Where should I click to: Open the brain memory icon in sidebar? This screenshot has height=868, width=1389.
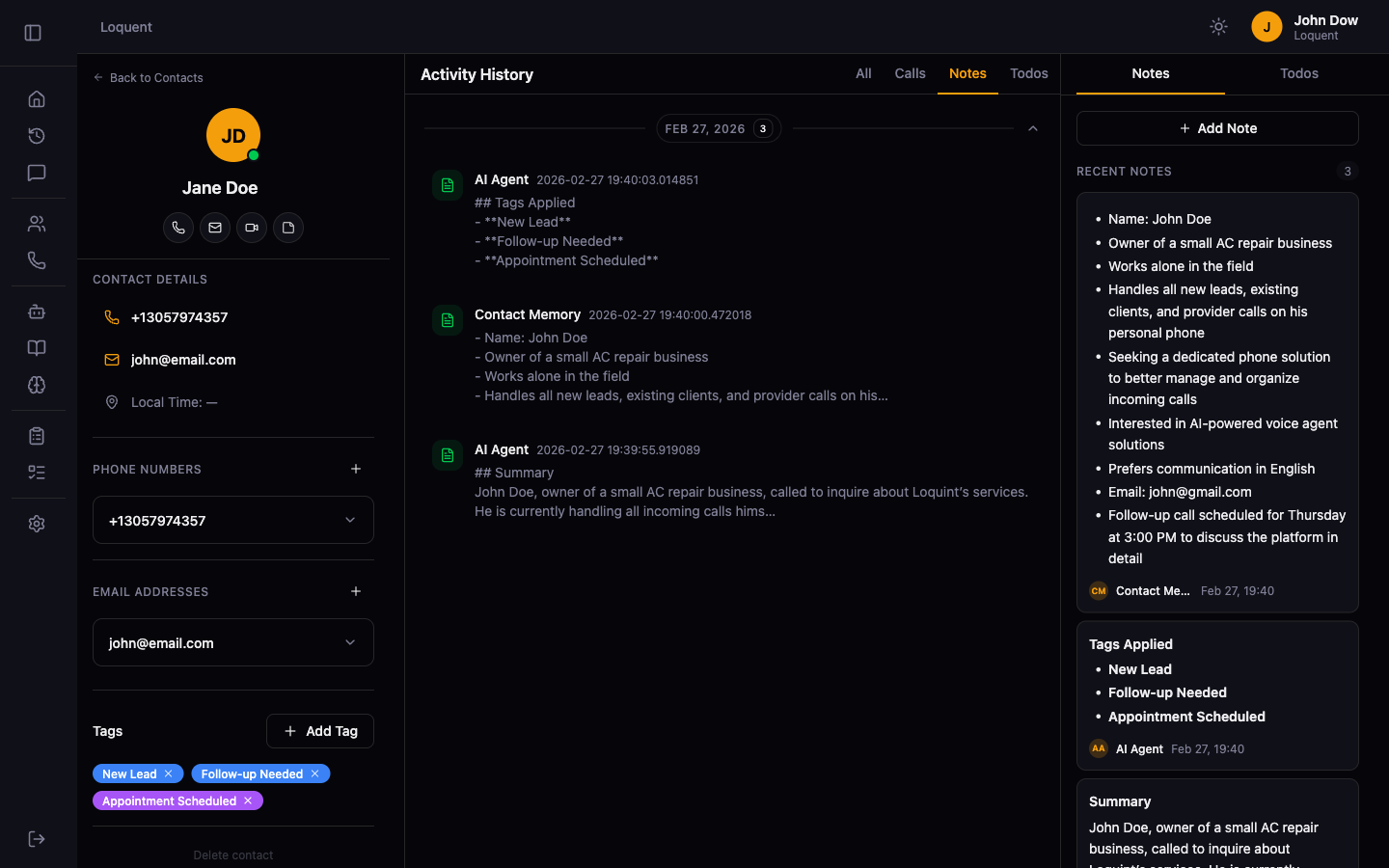click(37, 385)
